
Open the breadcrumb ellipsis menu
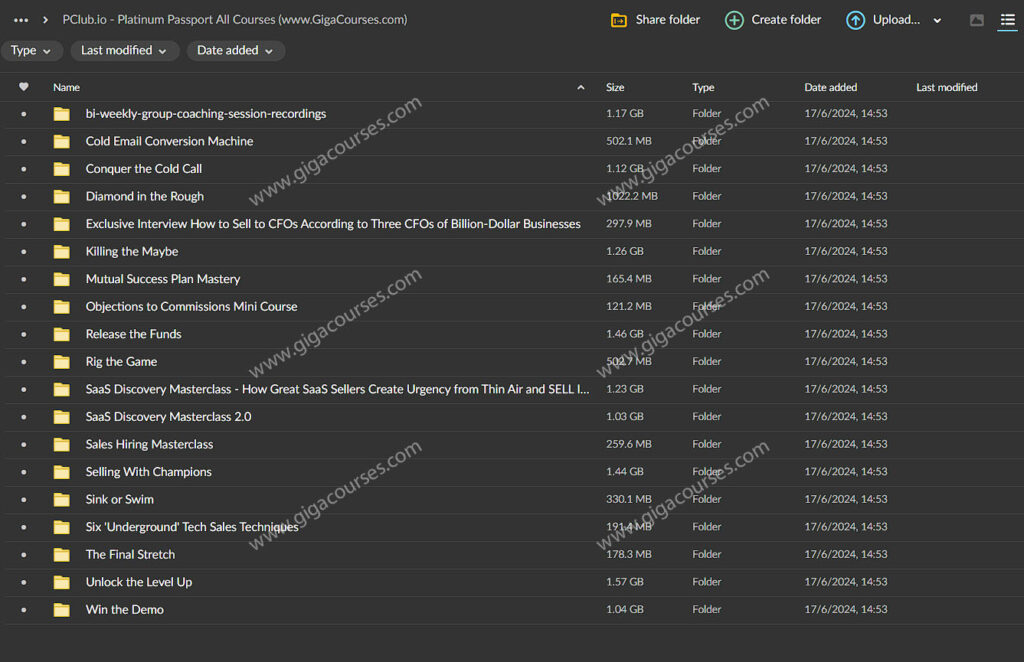[x=21, y=20]
